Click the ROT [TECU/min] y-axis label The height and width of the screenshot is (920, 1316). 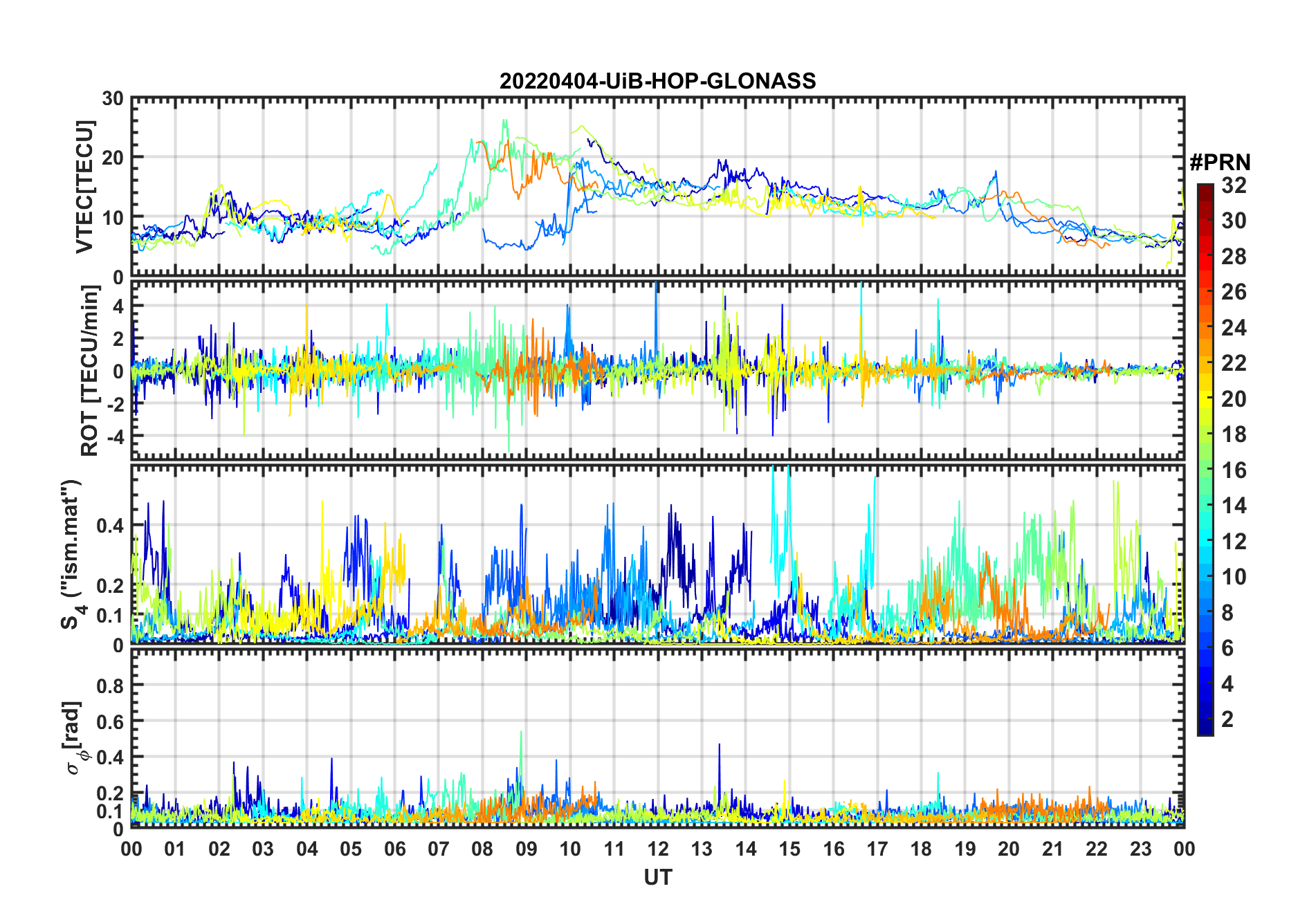click(89, 370)
